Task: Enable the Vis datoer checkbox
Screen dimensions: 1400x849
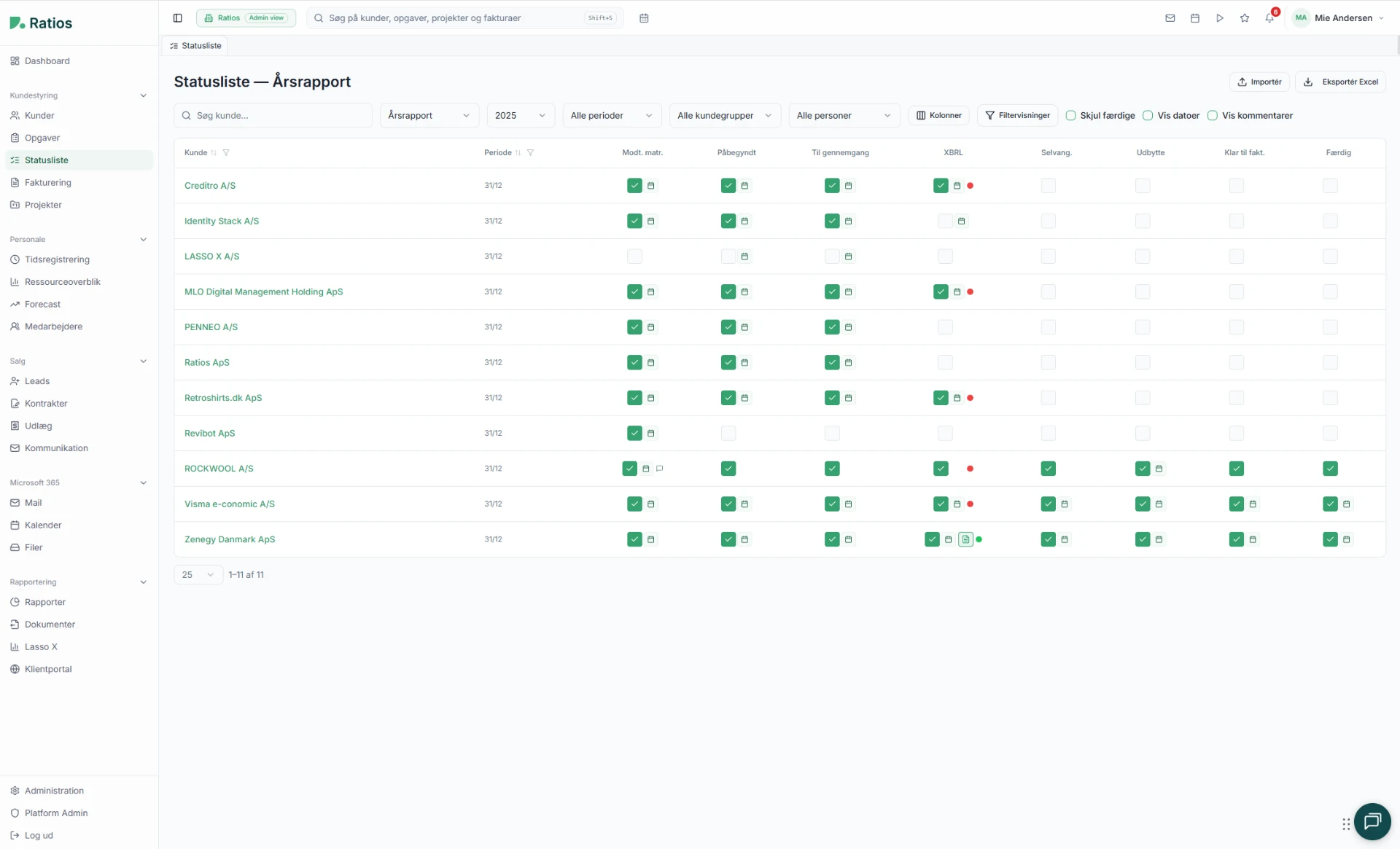Action: pyautogui.click(x=1148, y=116)
